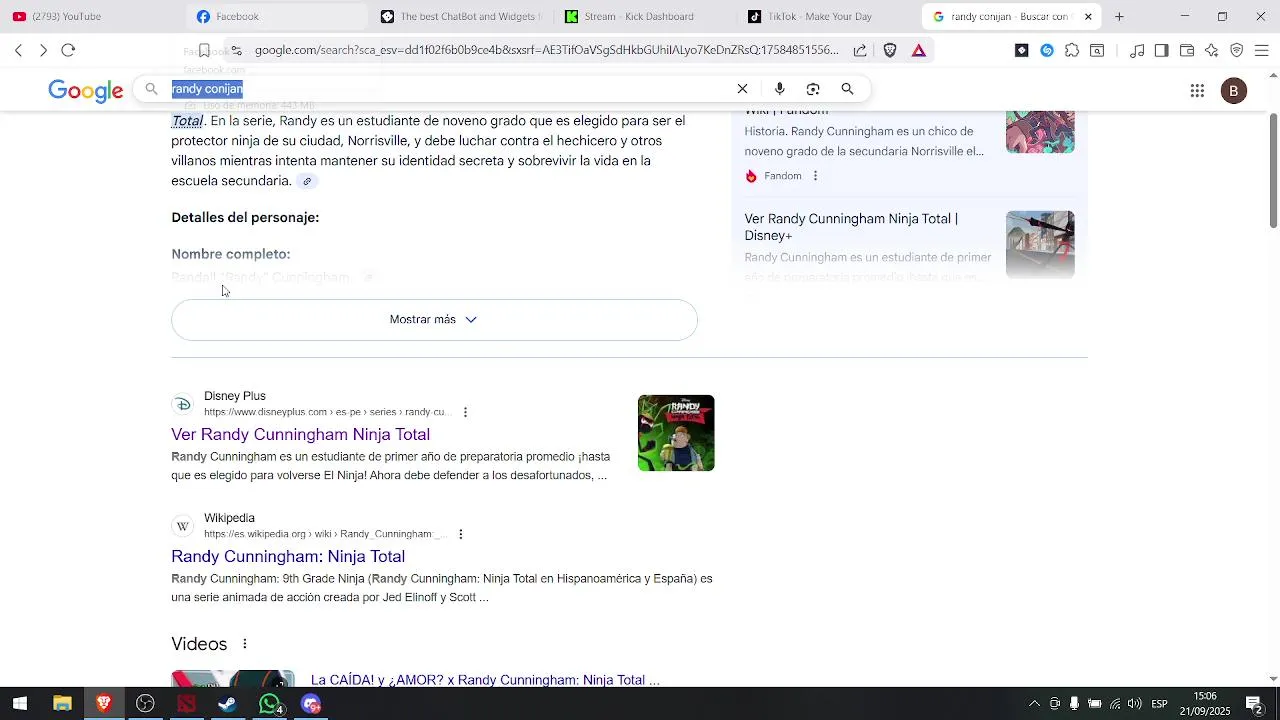
Task: Click Fandom source label
Action: click(783, 176)
